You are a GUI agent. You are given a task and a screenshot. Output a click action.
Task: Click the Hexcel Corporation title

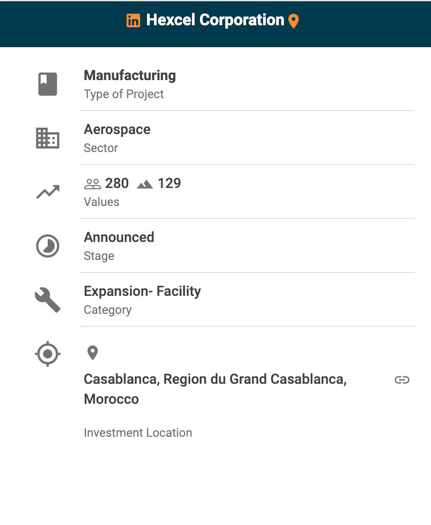pos(215,20)
